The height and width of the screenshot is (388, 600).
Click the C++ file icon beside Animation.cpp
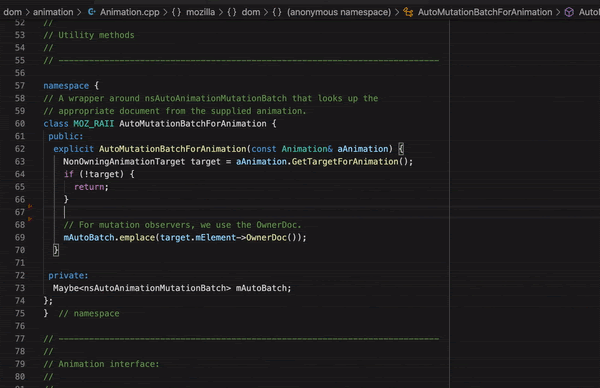click(x=92, y=12)
